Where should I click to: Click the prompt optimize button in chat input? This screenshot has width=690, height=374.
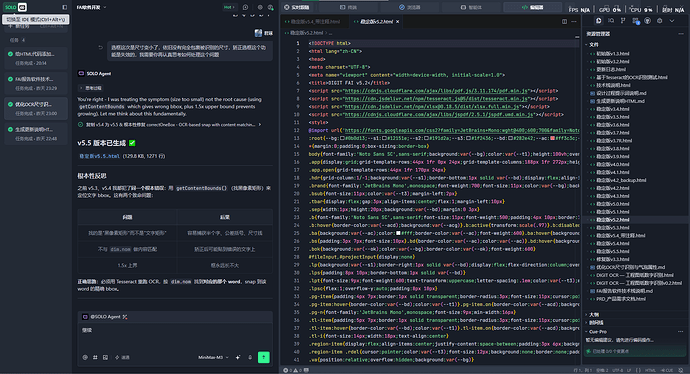click(x=122, y=357)
